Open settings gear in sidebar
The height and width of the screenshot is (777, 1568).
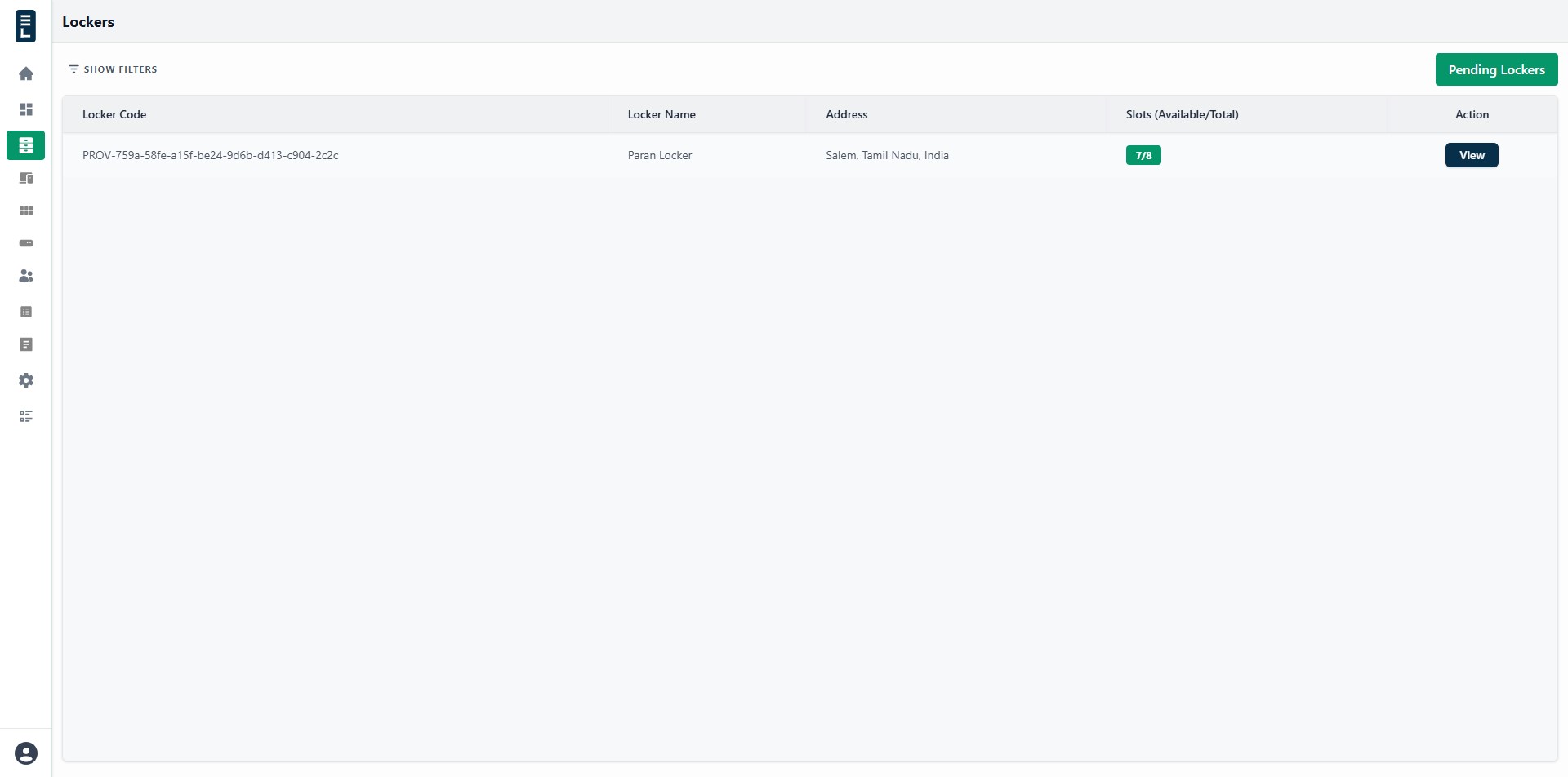(x=26, y=380)
